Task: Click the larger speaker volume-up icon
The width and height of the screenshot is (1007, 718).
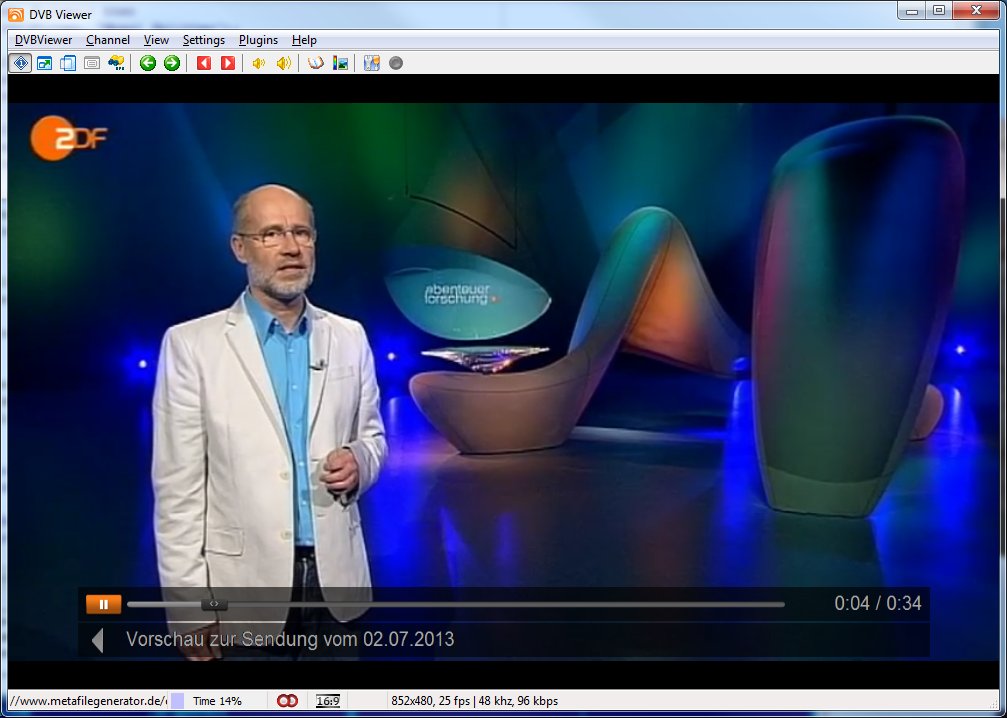Action: click(x=284, y=63)
